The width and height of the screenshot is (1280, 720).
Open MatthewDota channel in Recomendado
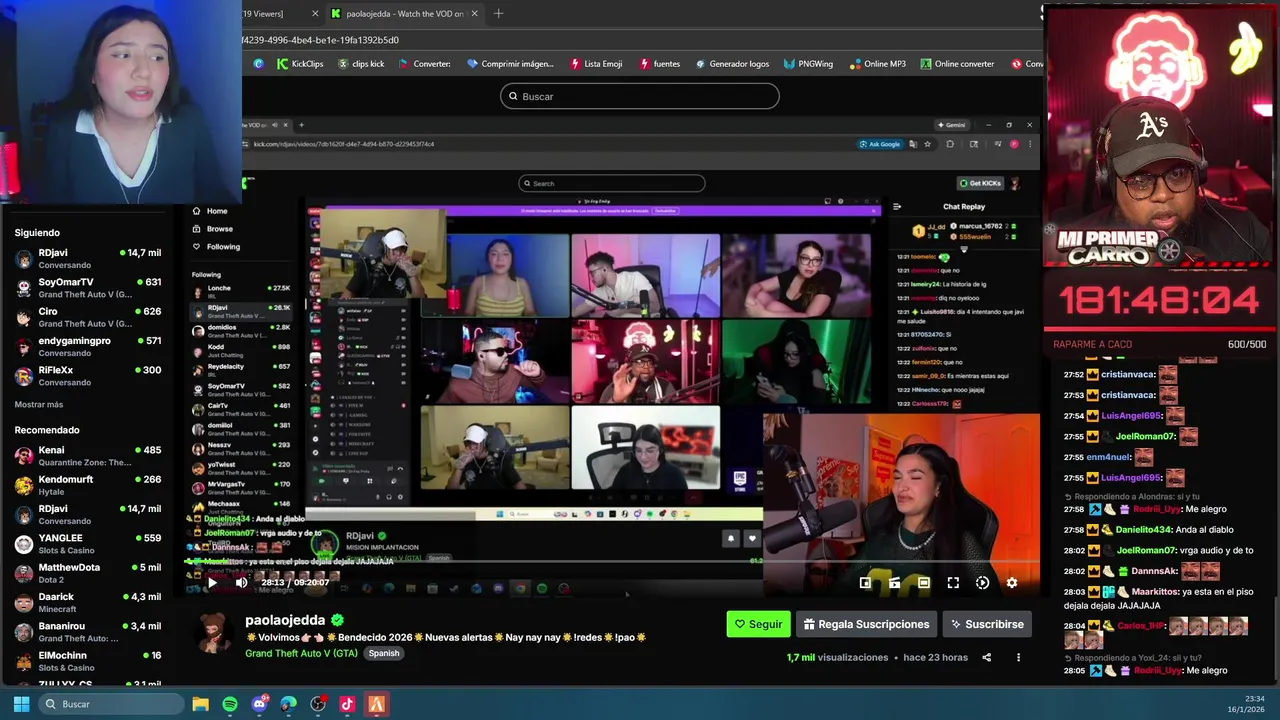pos(88,572)
